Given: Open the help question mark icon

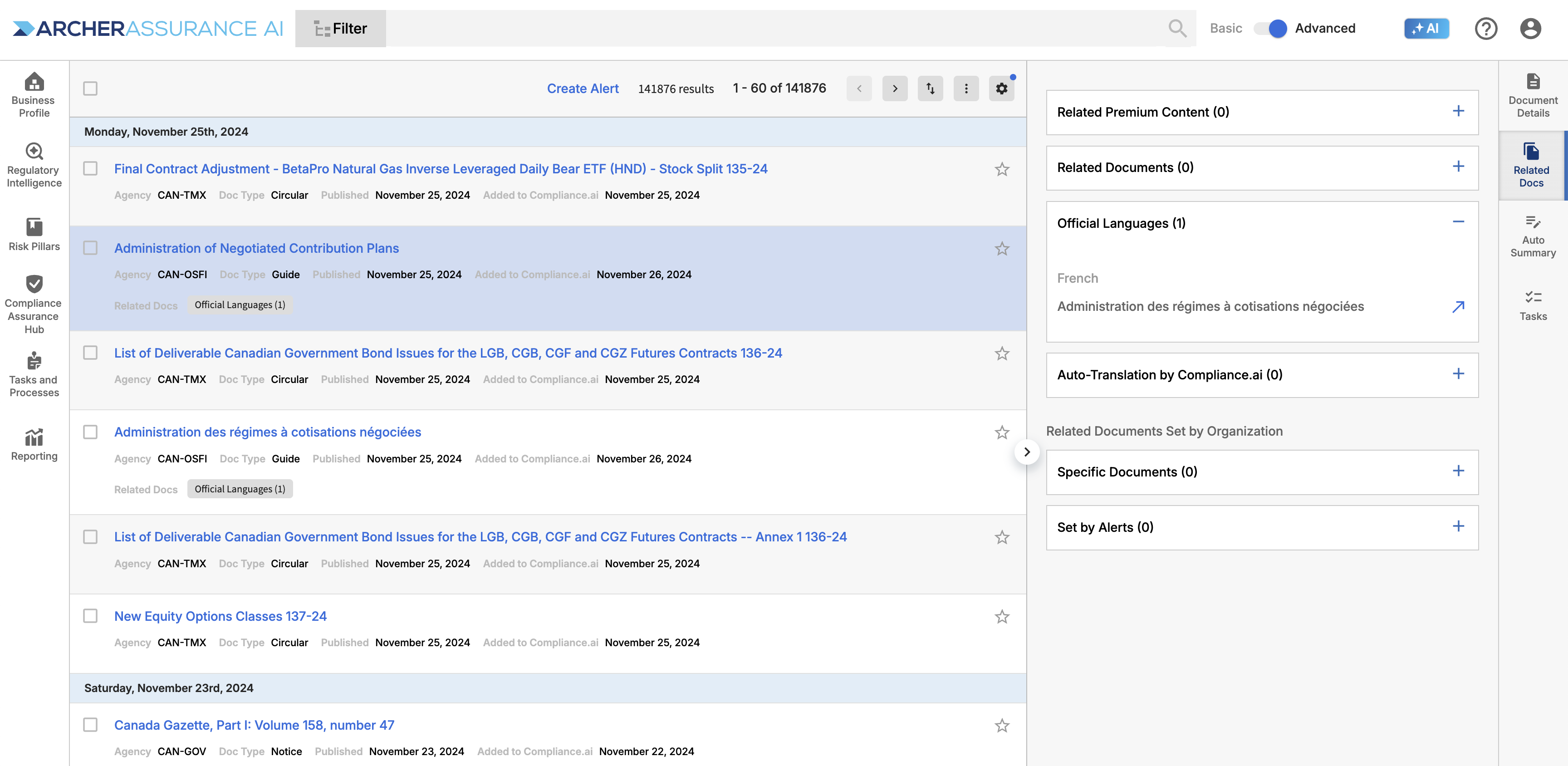Looking at the screenshot, I should [x=1486, y=28].
